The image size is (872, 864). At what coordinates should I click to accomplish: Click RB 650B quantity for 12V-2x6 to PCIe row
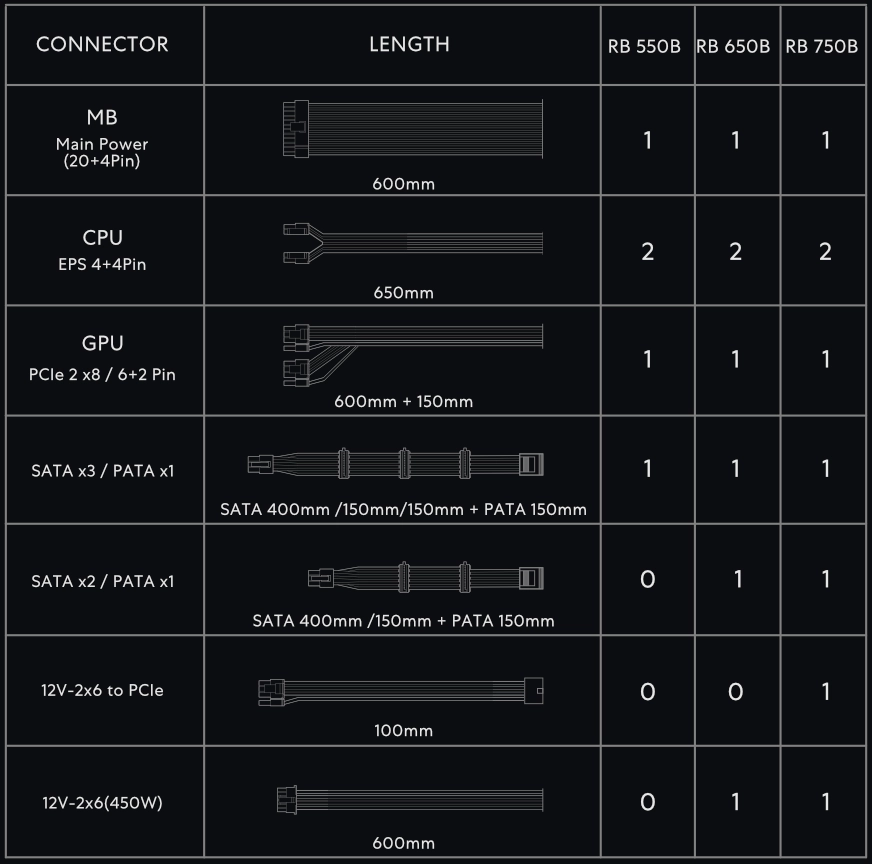[x=735, y=692]
